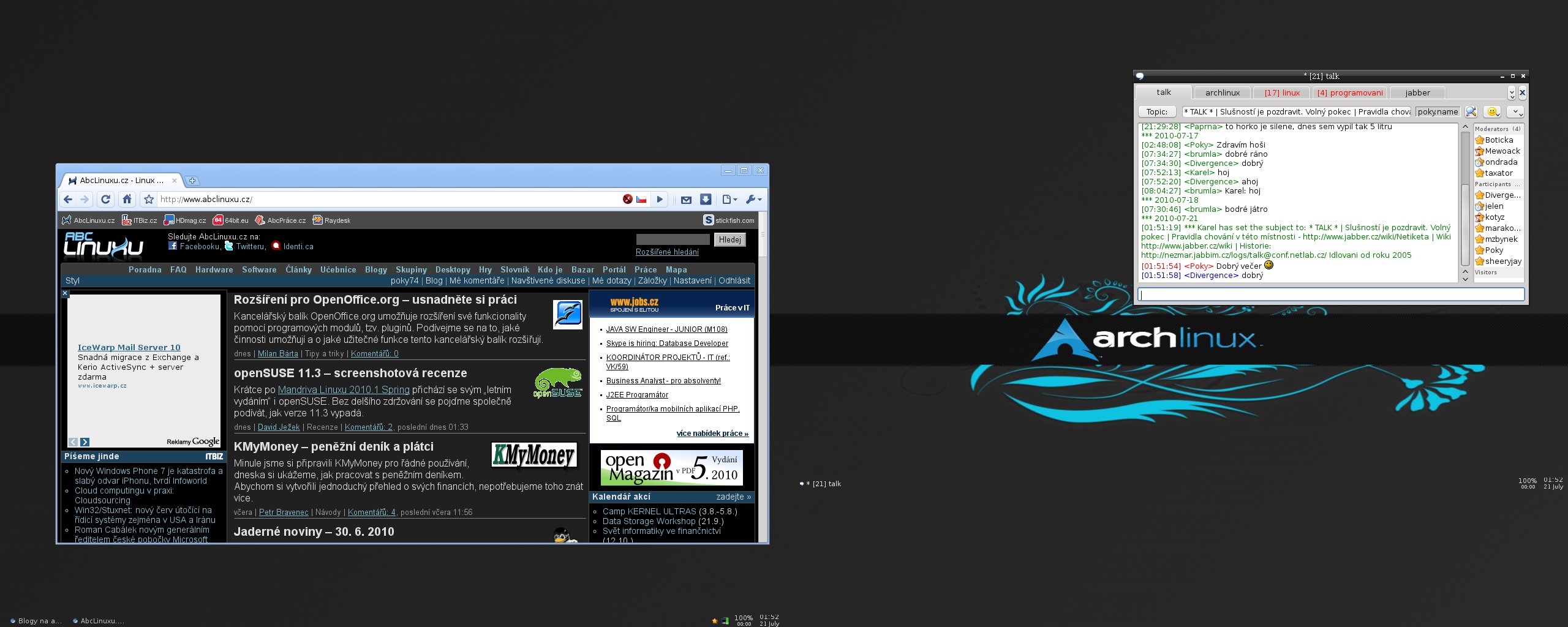Click the chat search magnifier icon
The image size is (1568, 627).
point(1471,111)
